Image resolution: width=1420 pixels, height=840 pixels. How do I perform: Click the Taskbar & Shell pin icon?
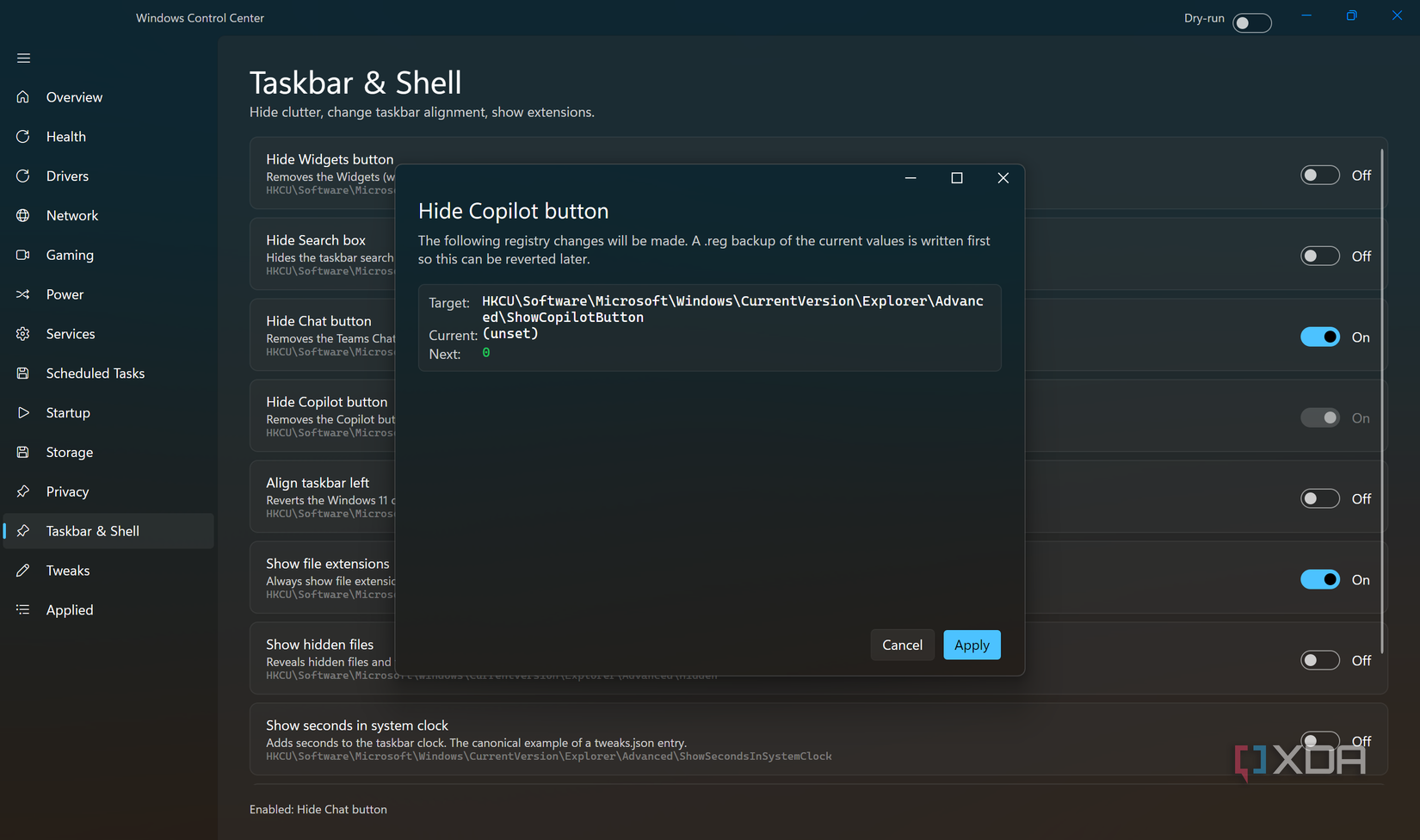23,531
